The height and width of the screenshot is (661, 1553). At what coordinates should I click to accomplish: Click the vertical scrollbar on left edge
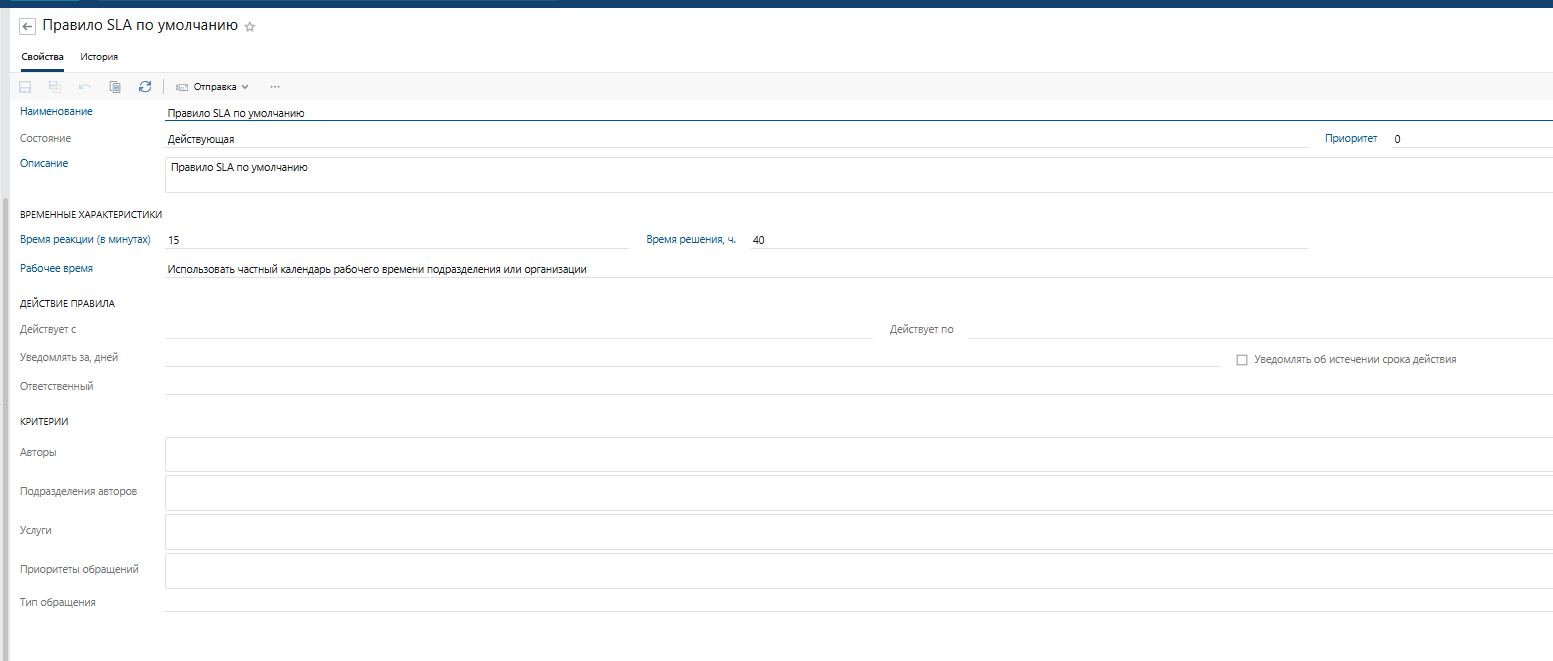[x=6, y=400]
